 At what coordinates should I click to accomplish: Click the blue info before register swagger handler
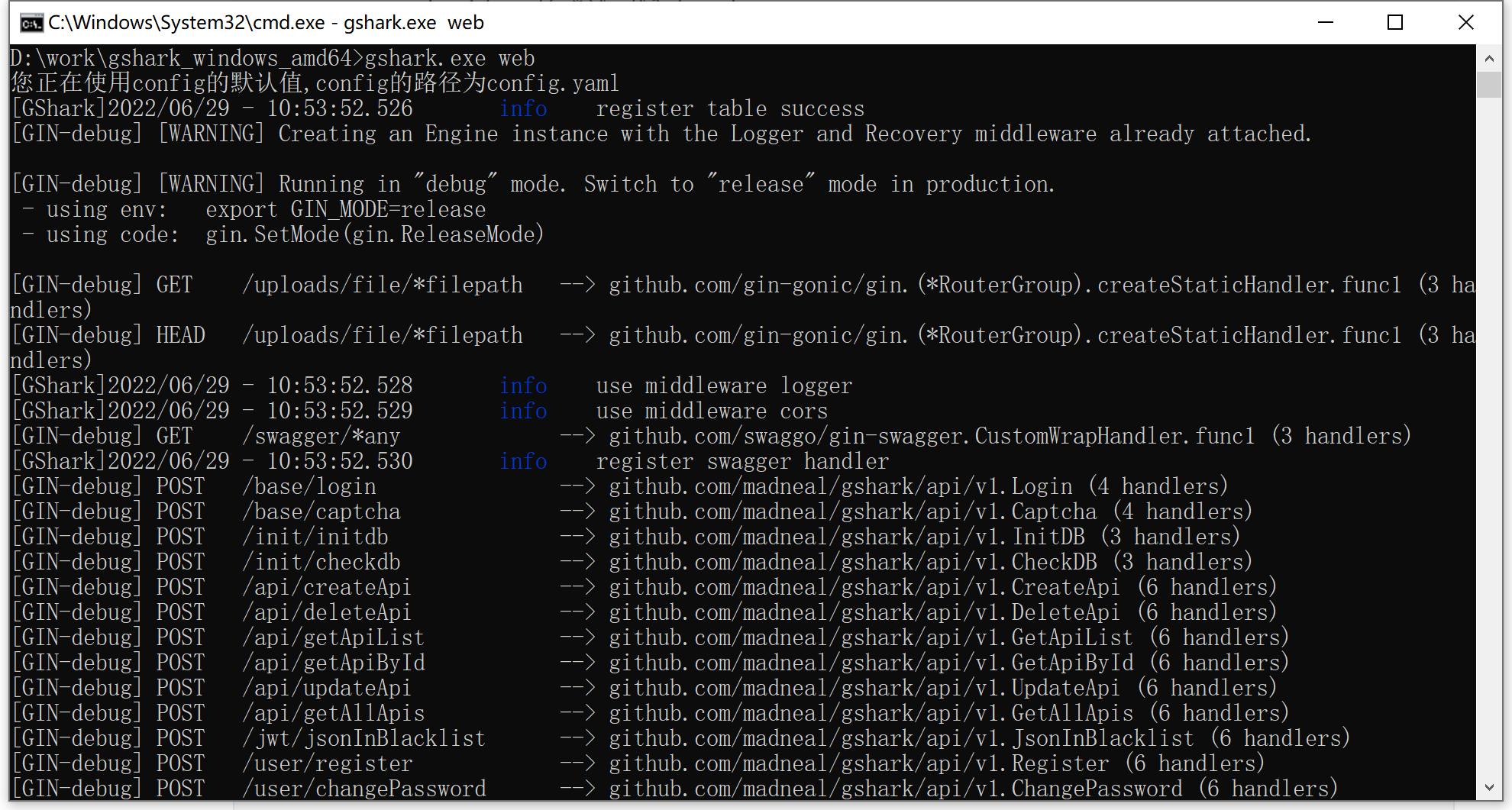point(523,461)
